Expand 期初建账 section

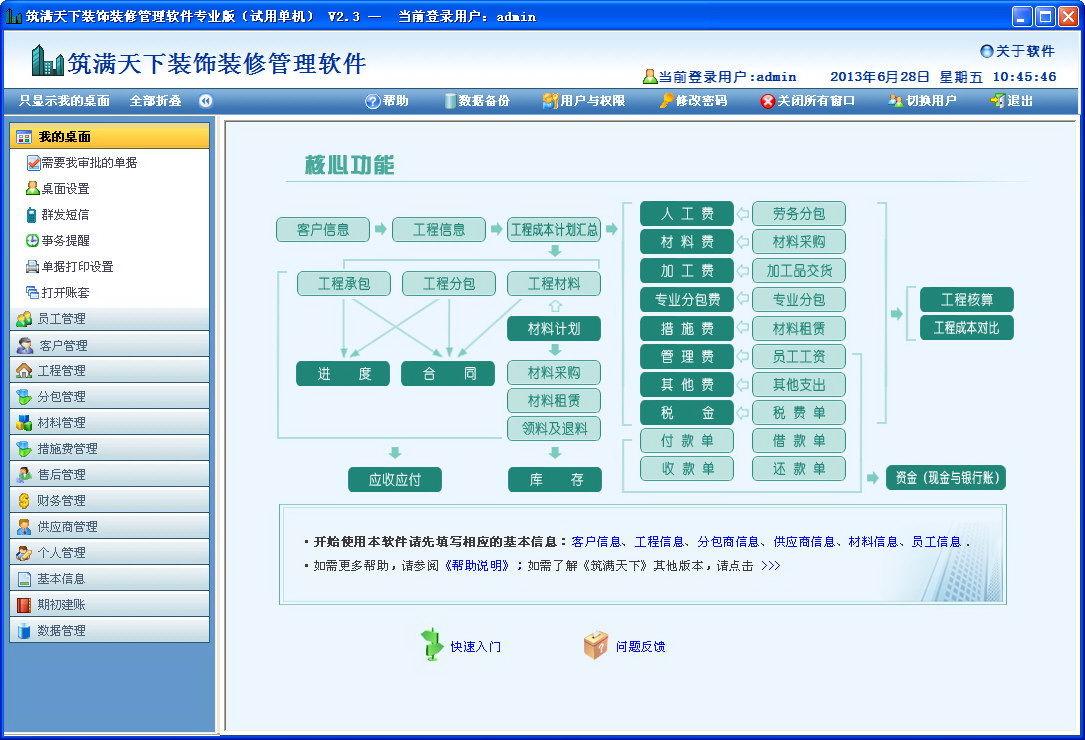pos(109,604)
